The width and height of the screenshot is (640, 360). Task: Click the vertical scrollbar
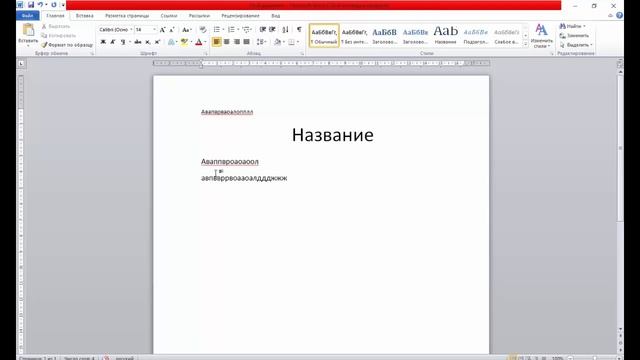(620, 149)
